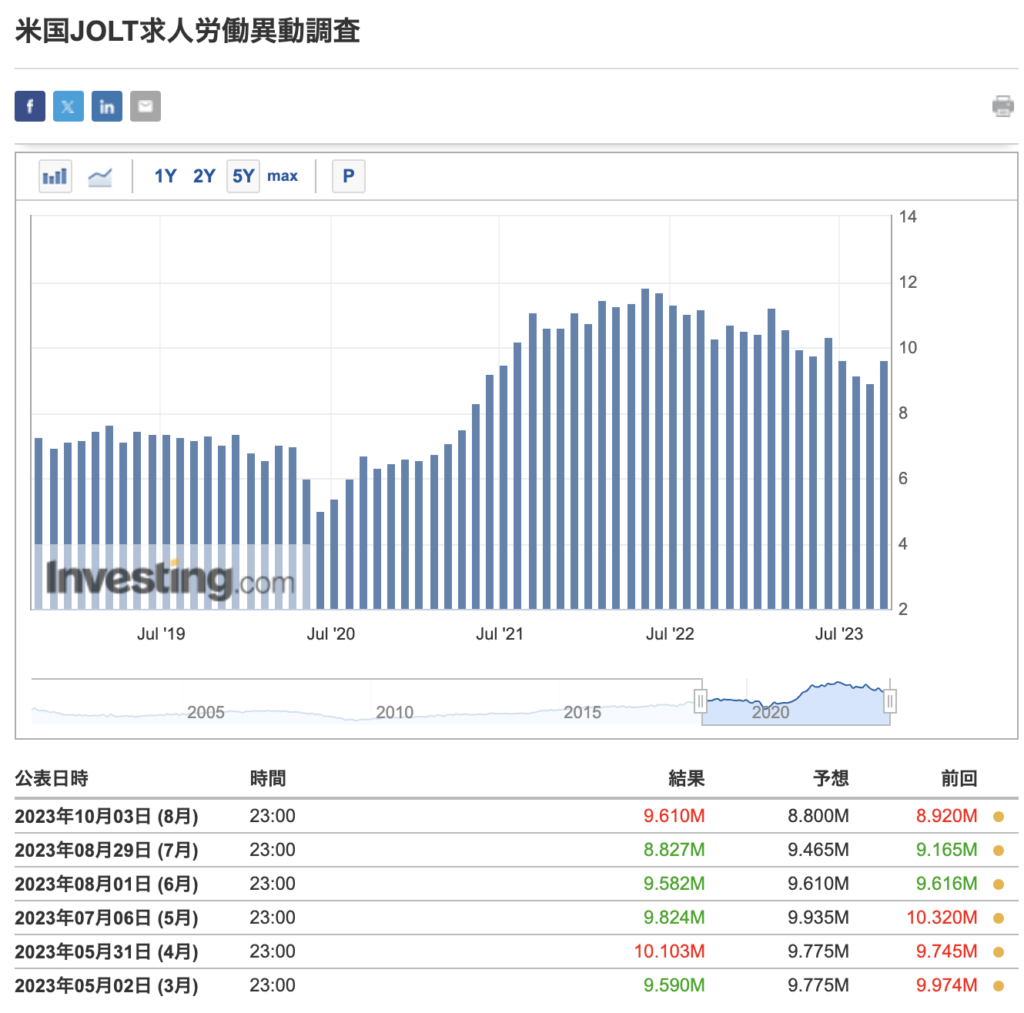Click forecast value 9.935M
Screen dimensions: 1024x1013
click(818, 918)
